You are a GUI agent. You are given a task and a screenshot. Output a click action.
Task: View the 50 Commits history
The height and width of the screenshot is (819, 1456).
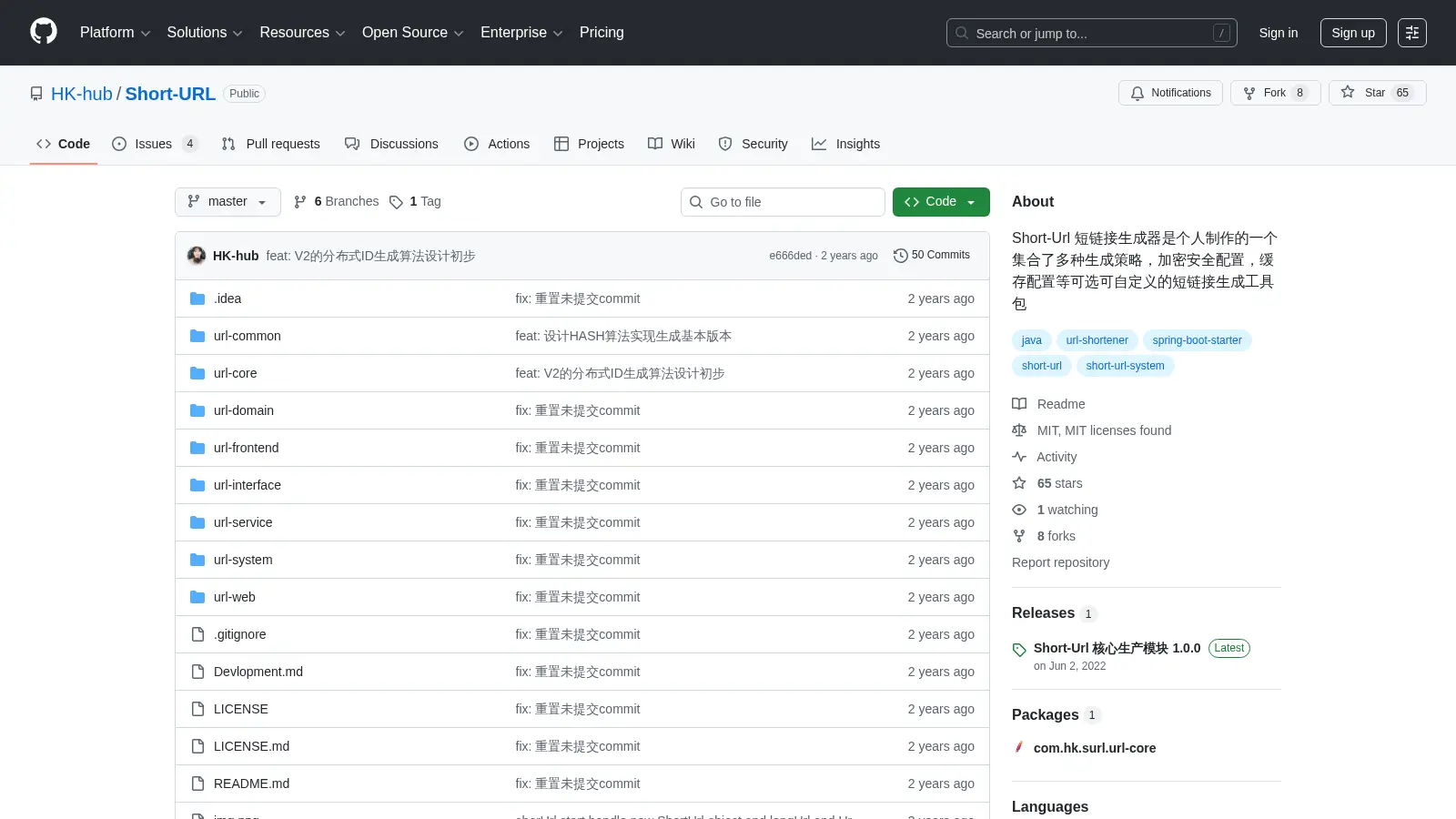tap(932, 256)
